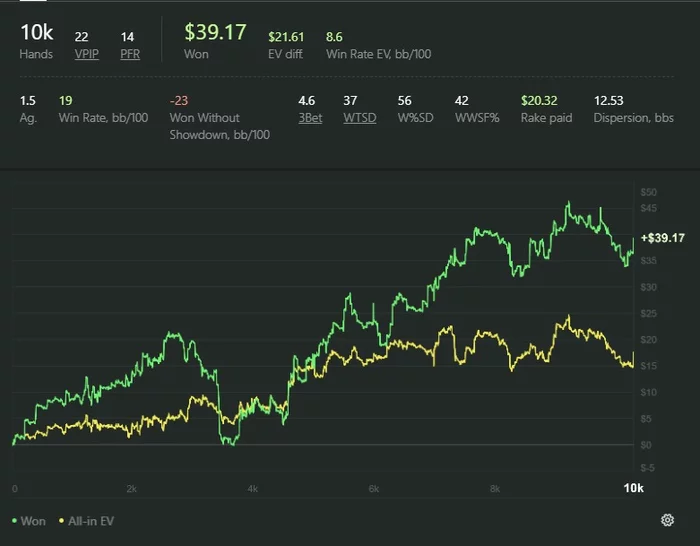Click the underlined VPIP stat label

coord(87,54)
